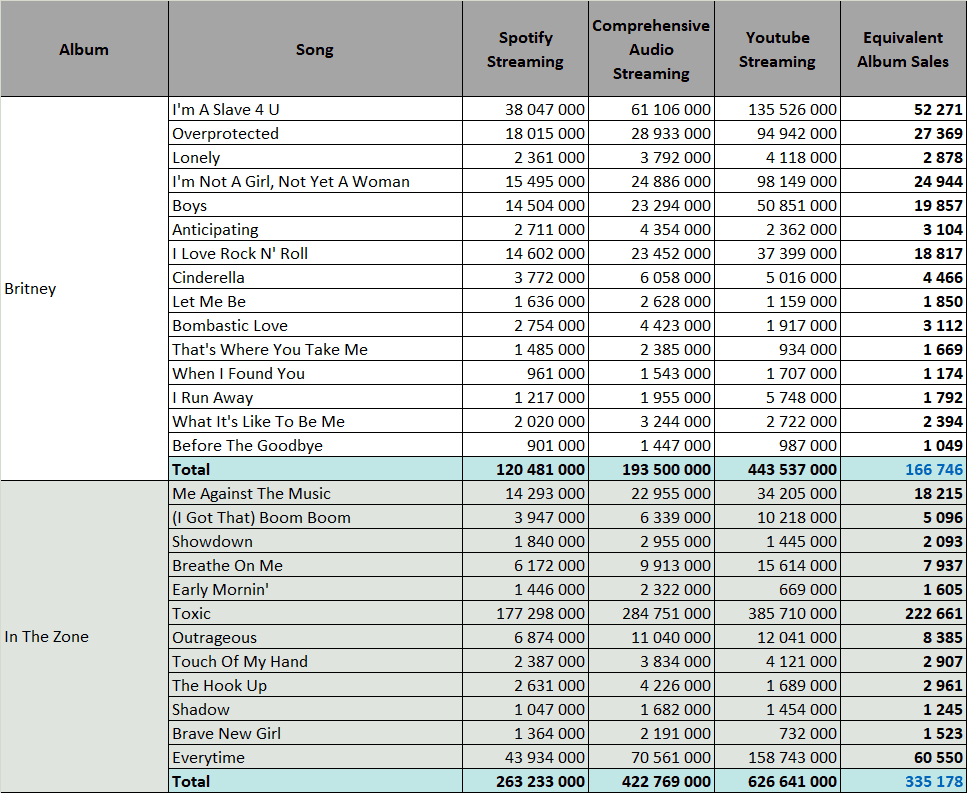The height and width of the screenshot is (793, 967).
Task: Select Britney total Youtube 443 537 000
Action: pyautogui.click(x=777, y=469)
